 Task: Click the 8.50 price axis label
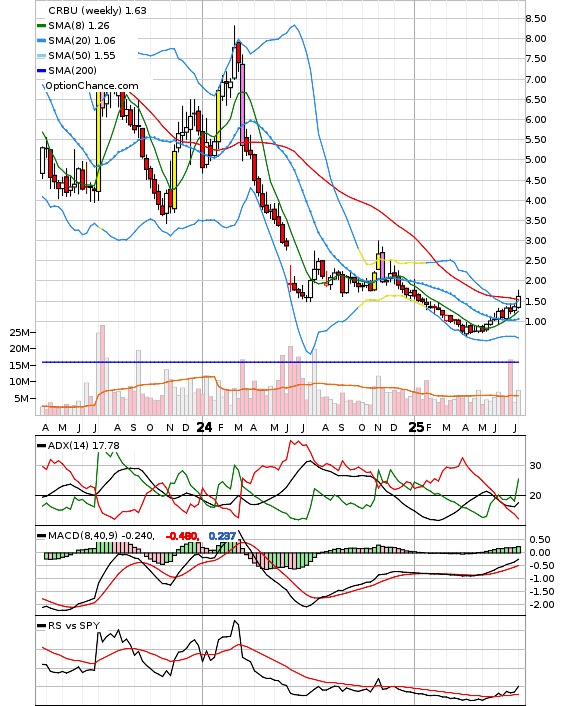(536, 19)
